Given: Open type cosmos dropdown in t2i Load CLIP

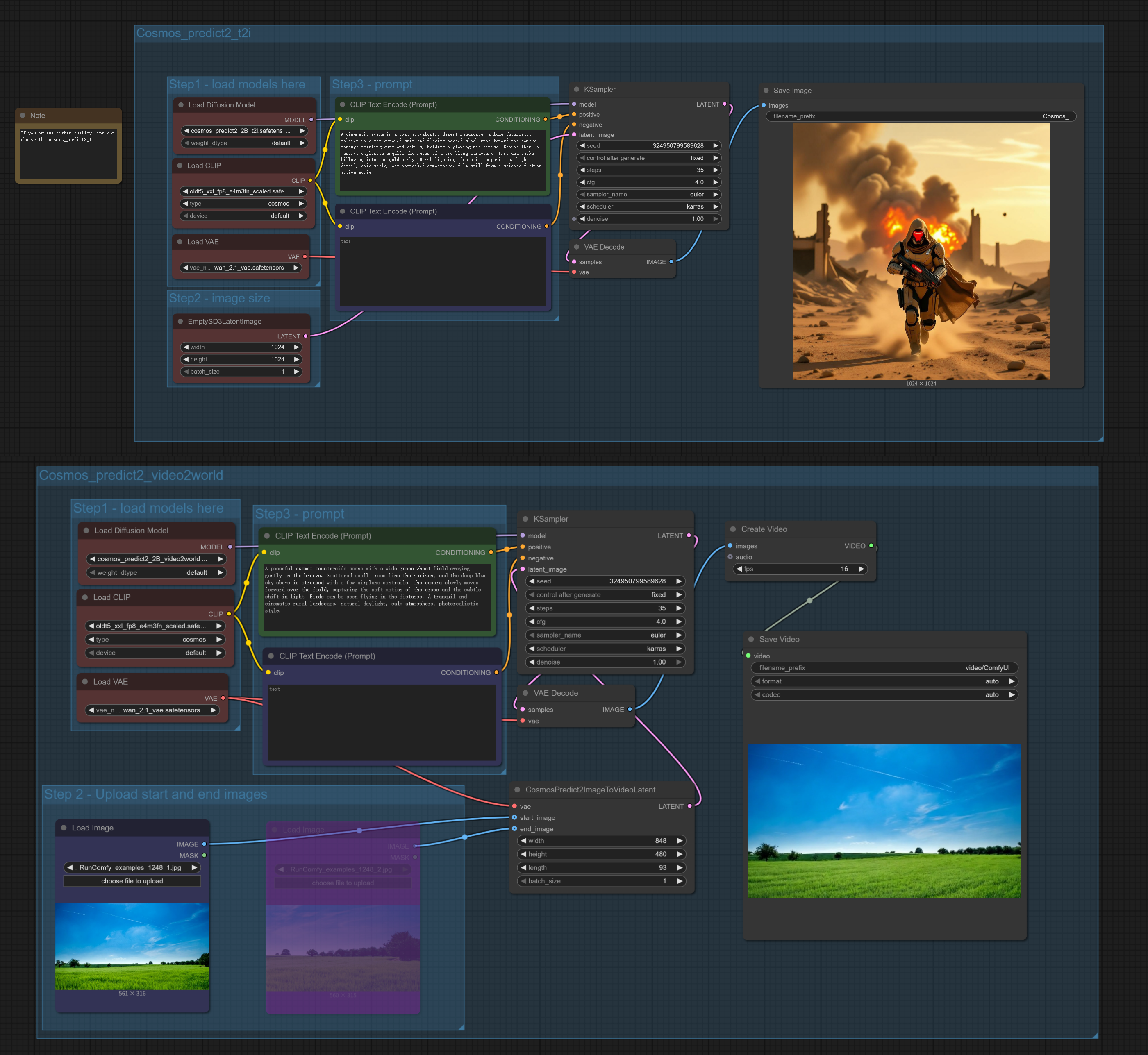Looking at the screenshot, I should (x=244, y=204).
